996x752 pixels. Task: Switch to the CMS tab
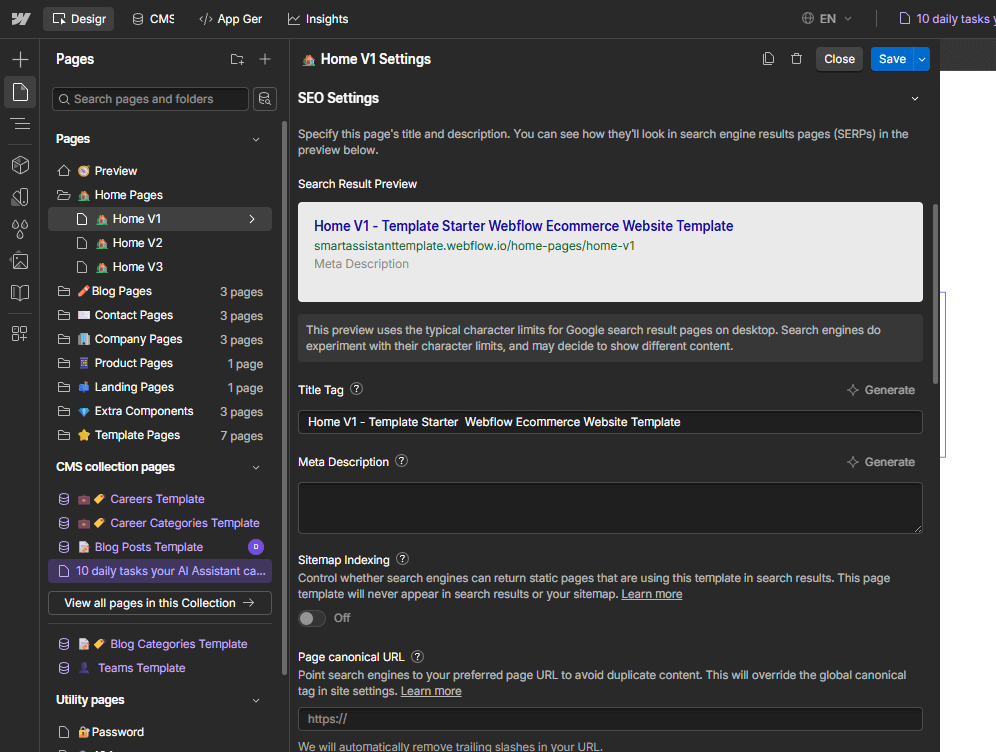pyautogui.click(x=153, y=19)
